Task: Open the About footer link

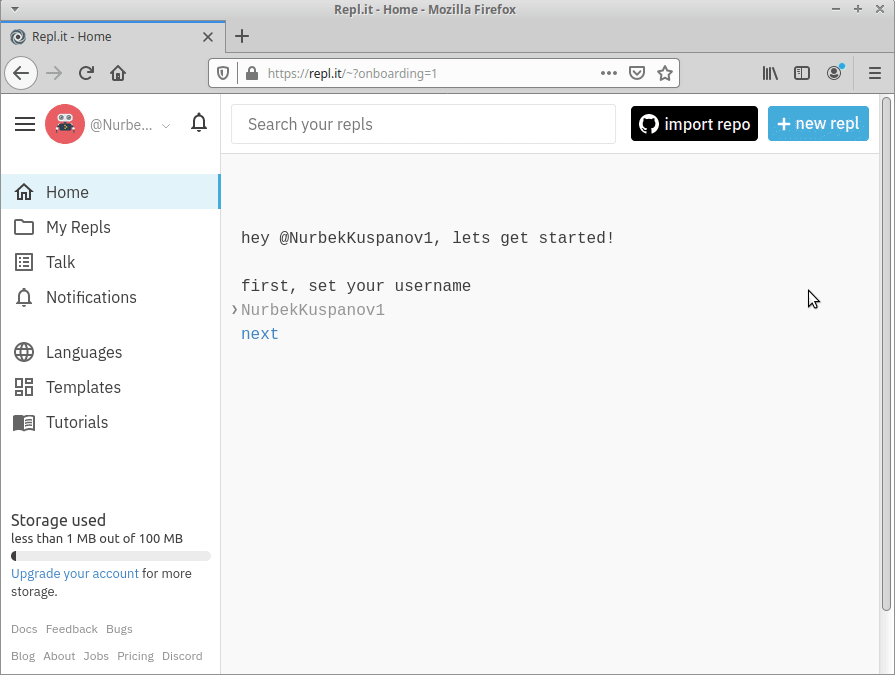Action: (x=59, y=656)
